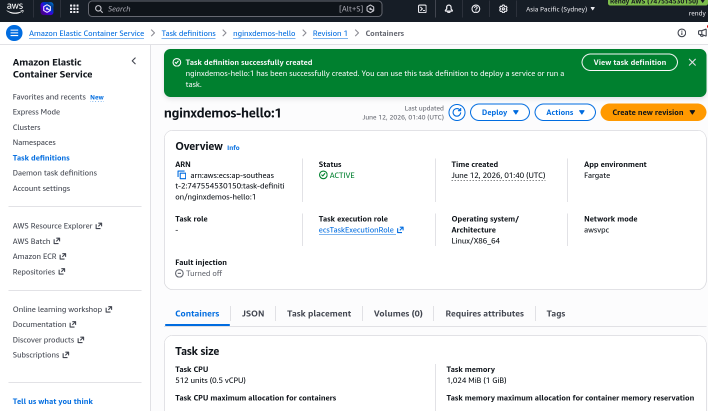Click the '512 units (0.5 vCPU)' value

click(x=210, y=380)
